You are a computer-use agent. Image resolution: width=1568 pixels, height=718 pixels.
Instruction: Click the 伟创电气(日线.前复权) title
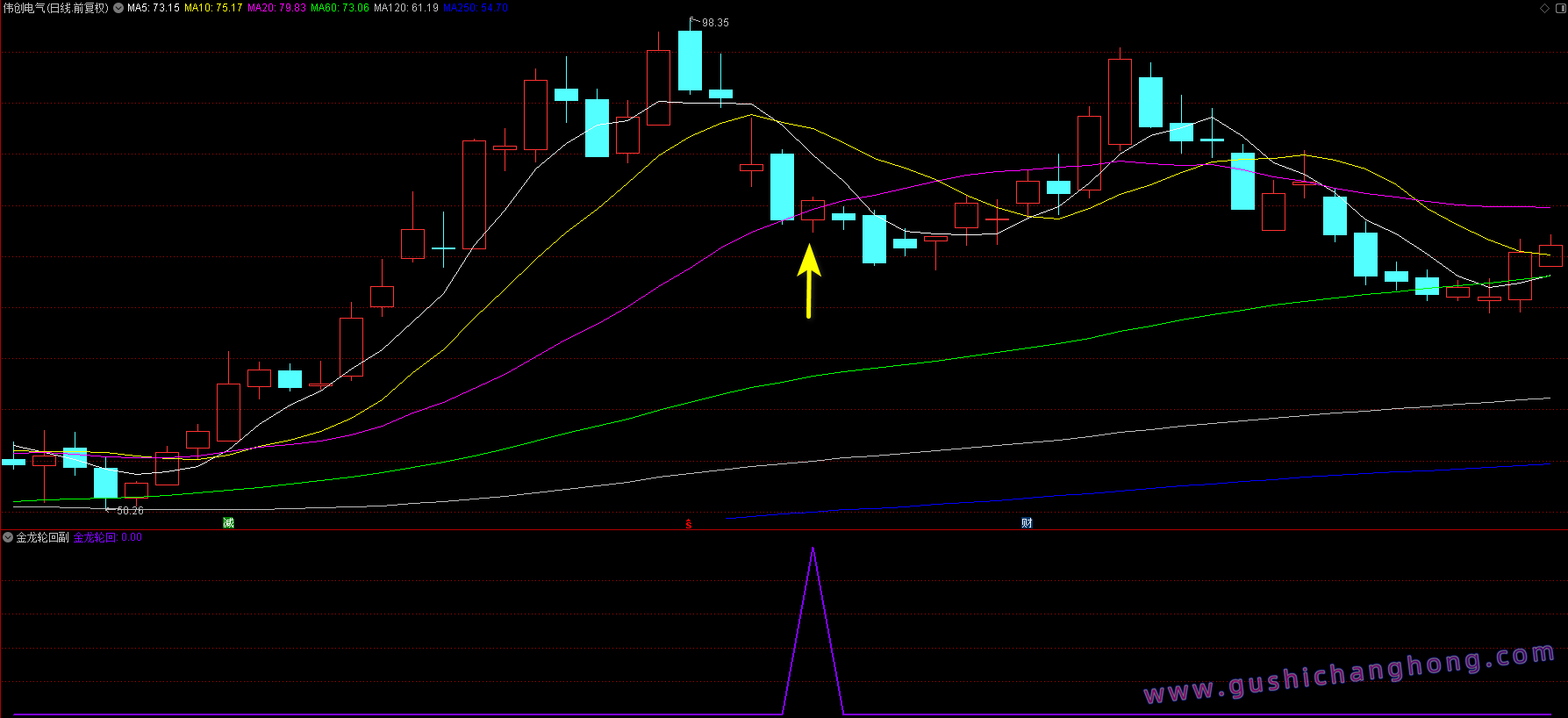[55, 8]
